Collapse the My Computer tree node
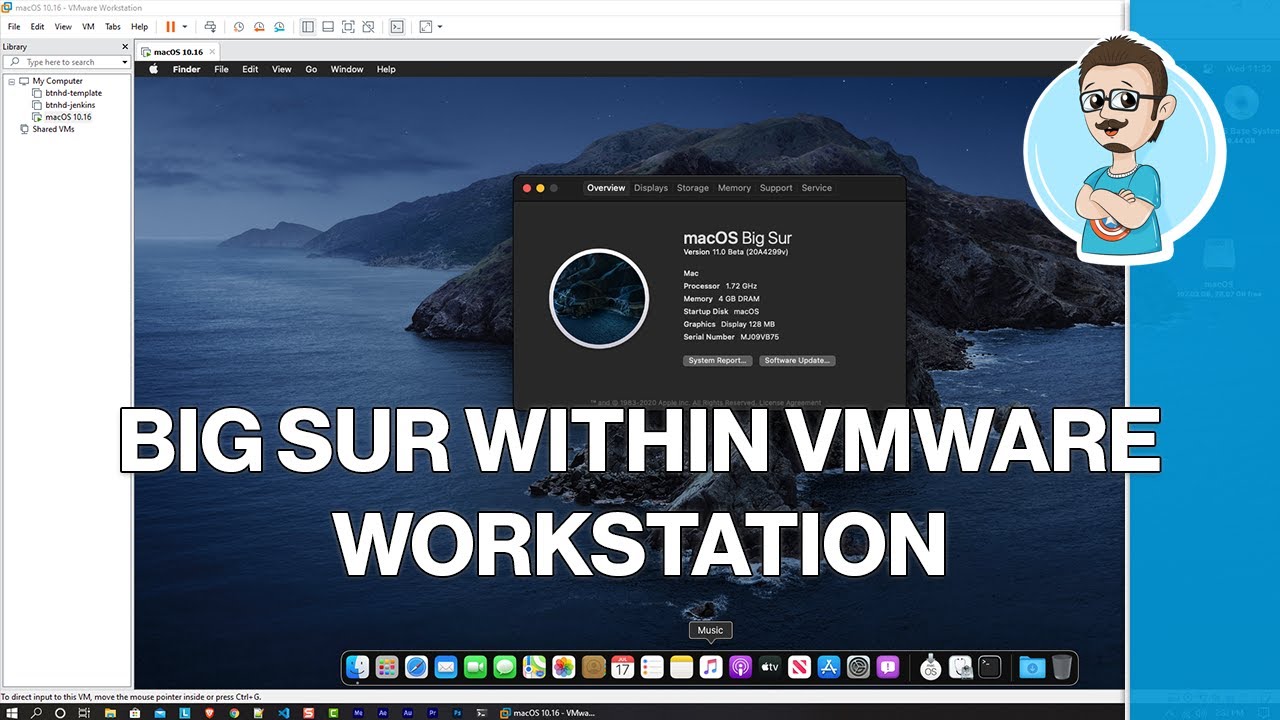This screenshot has height=720, width=1280. tap(11, 81)
